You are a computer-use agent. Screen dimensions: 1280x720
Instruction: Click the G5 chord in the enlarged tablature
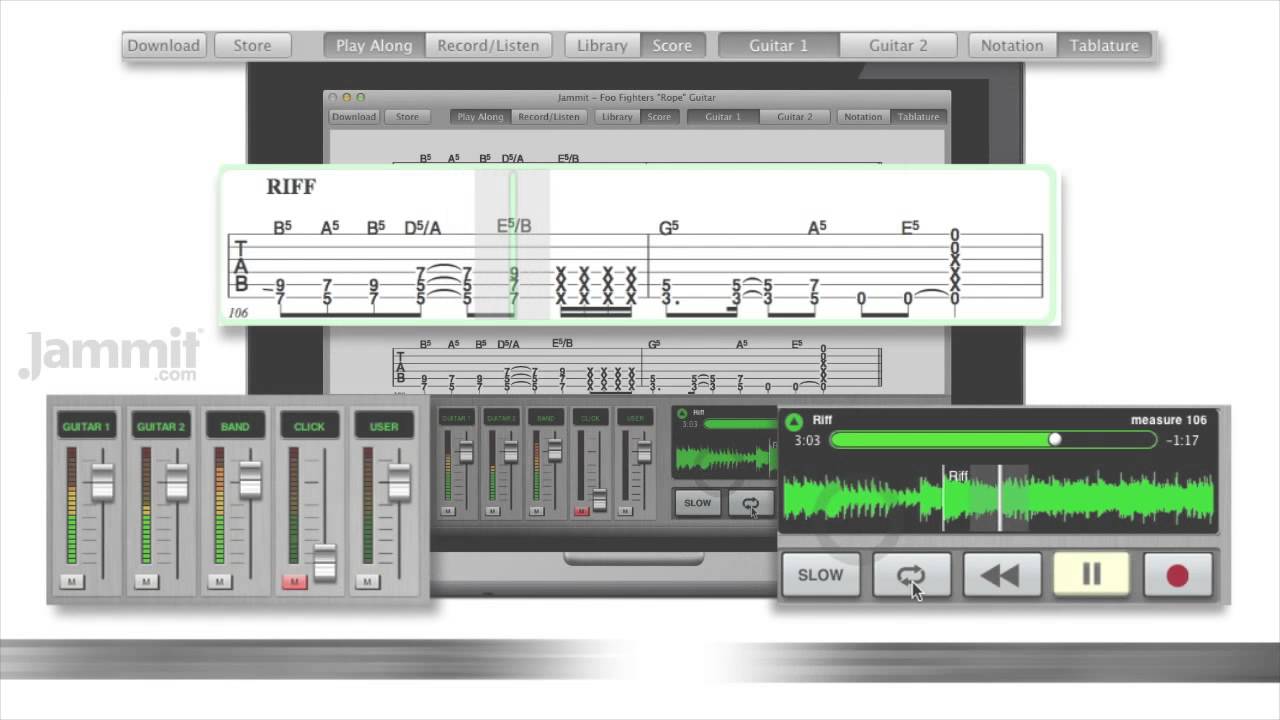[x=668, y=228]
